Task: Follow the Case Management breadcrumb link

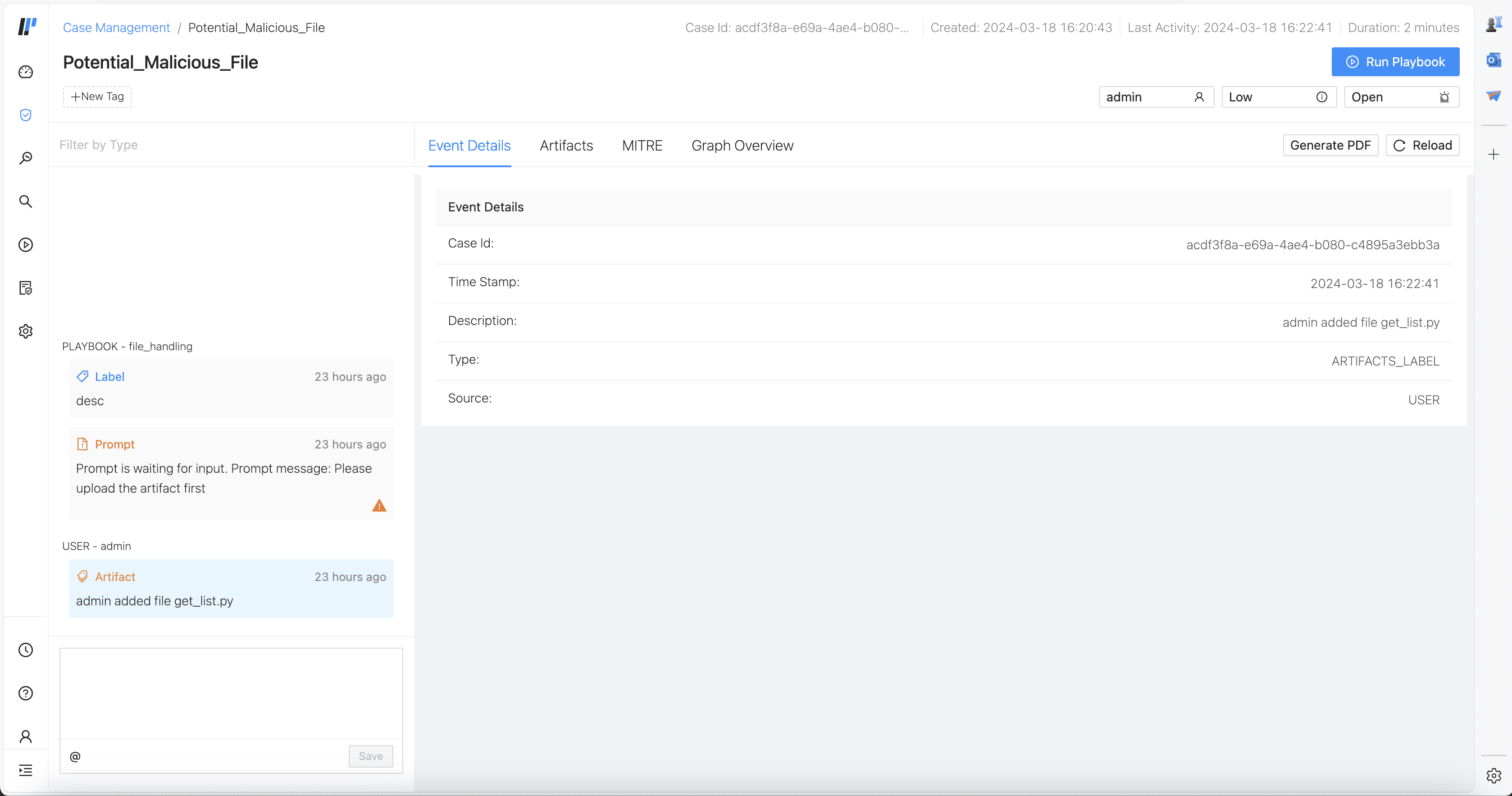Action: click(x=116, y=27)
